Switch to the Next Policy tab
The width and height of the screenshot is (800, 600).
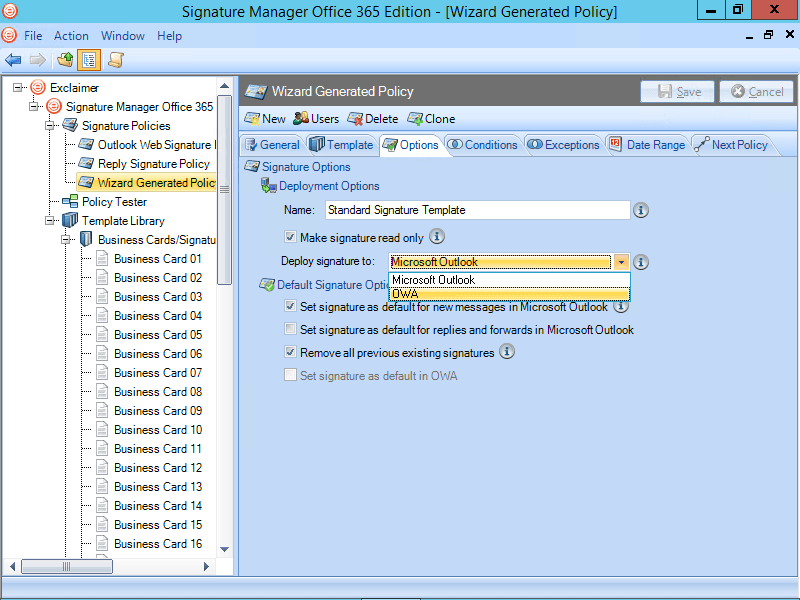tap(731, 145)
